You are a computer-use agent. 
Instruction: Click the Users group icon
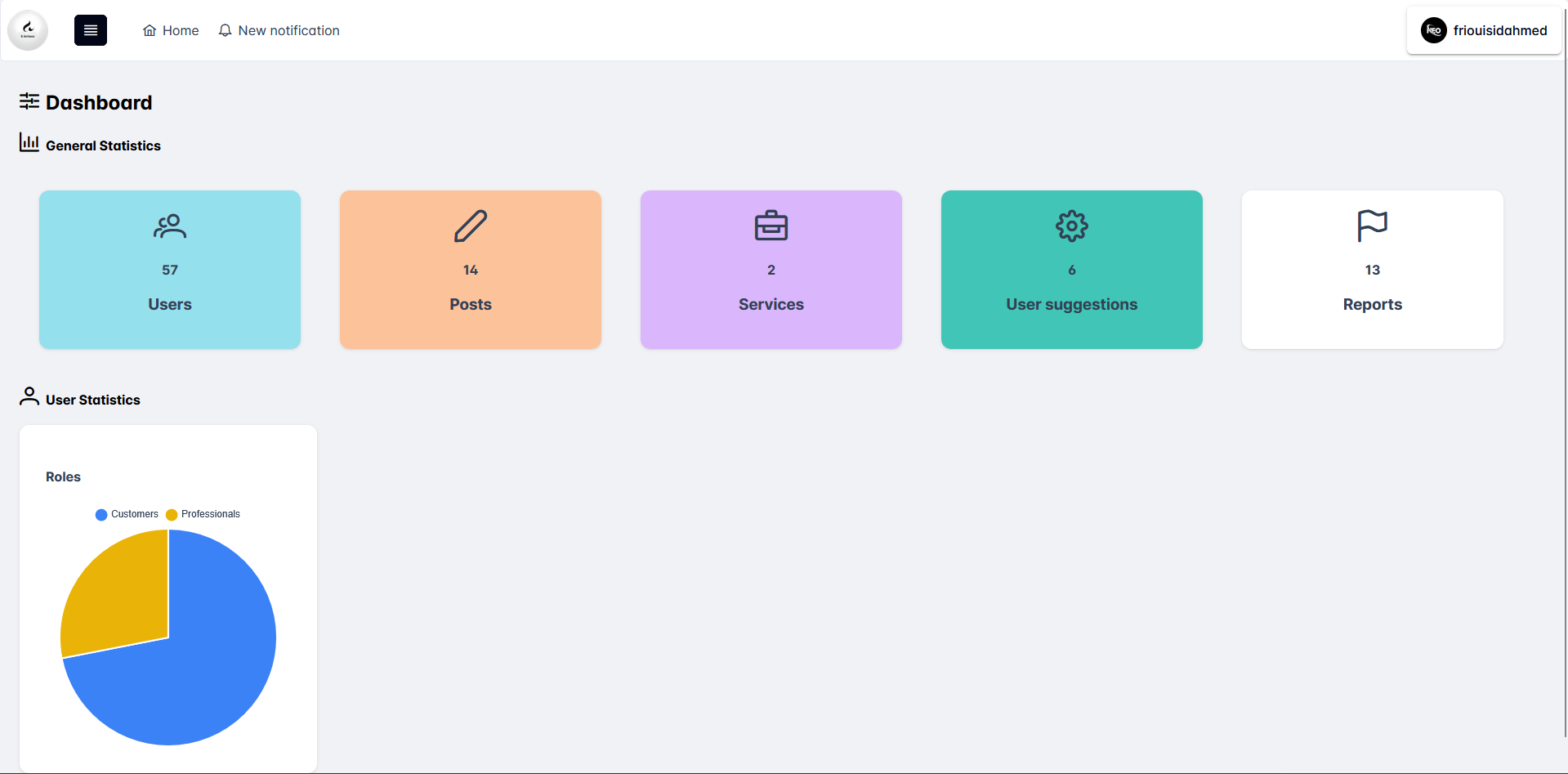pyautogui.click(x=170, y=226)
